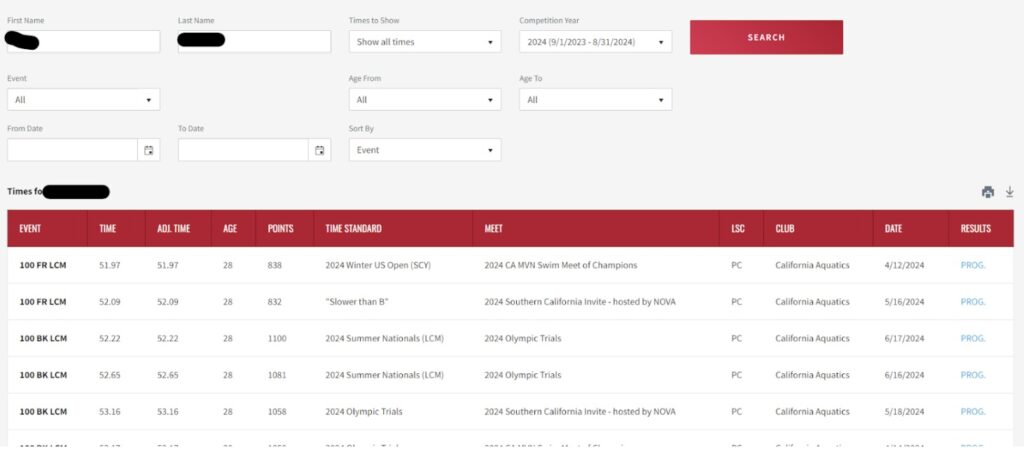Click into the Last Name field

click(x=254, y=42)
